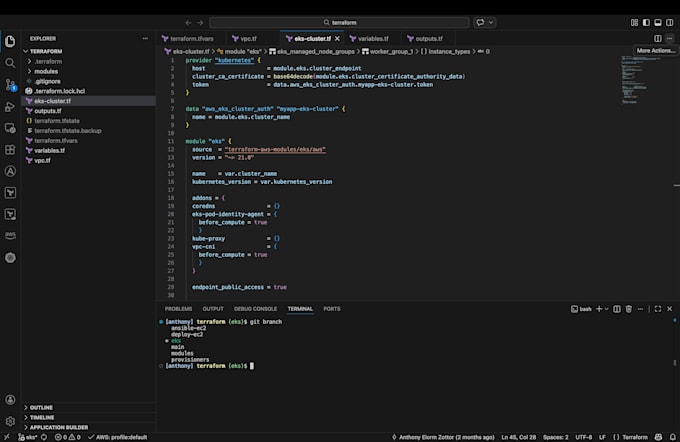Go forward with the navigation arrow
This screenshot has height=442, width=680.
pos(200,23)
